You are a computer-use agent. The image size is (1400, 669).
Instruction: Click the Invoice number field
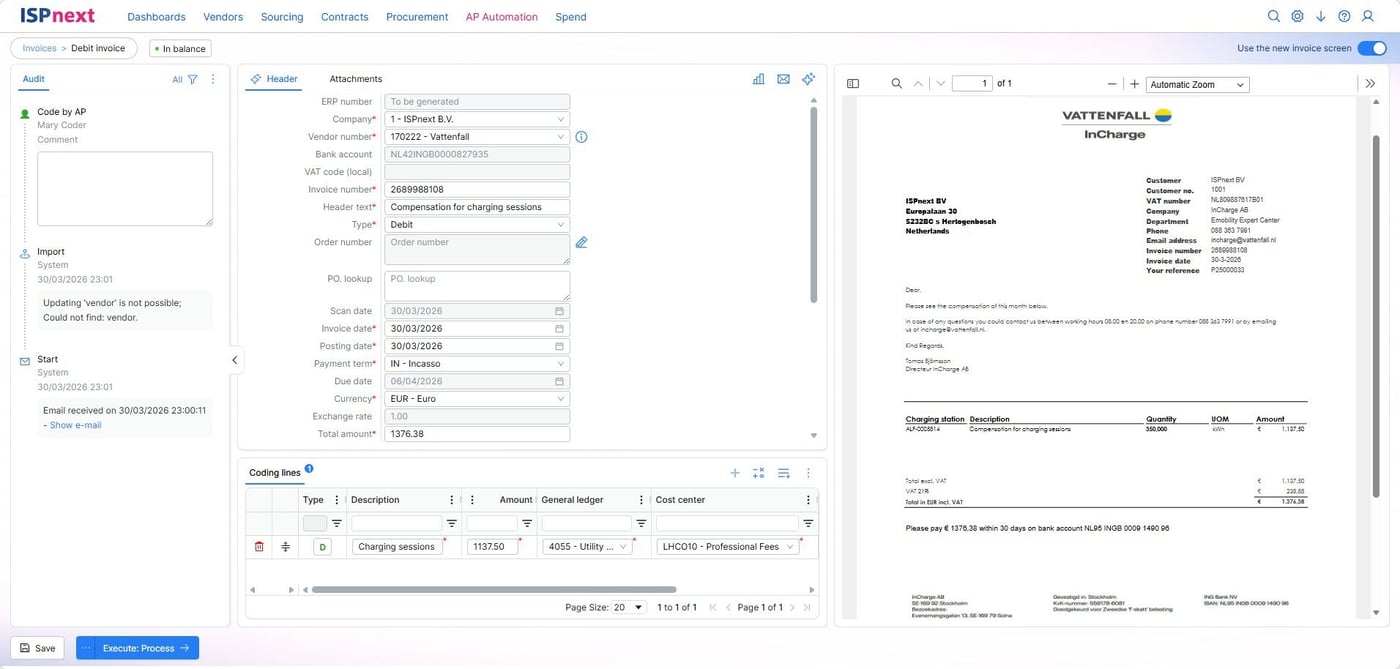pos(477,190)
